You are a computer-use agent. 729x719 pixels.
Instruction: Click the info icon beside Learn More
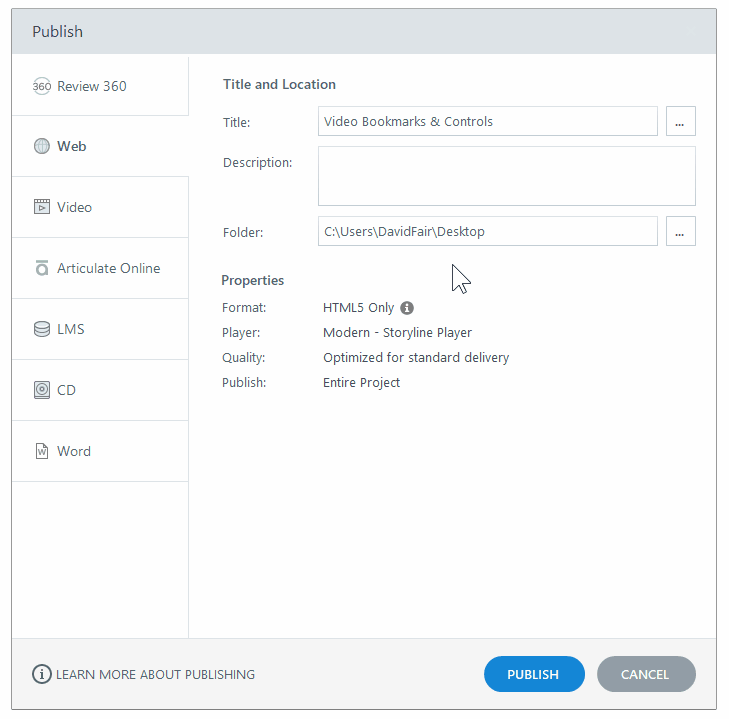tap(41, 674)
